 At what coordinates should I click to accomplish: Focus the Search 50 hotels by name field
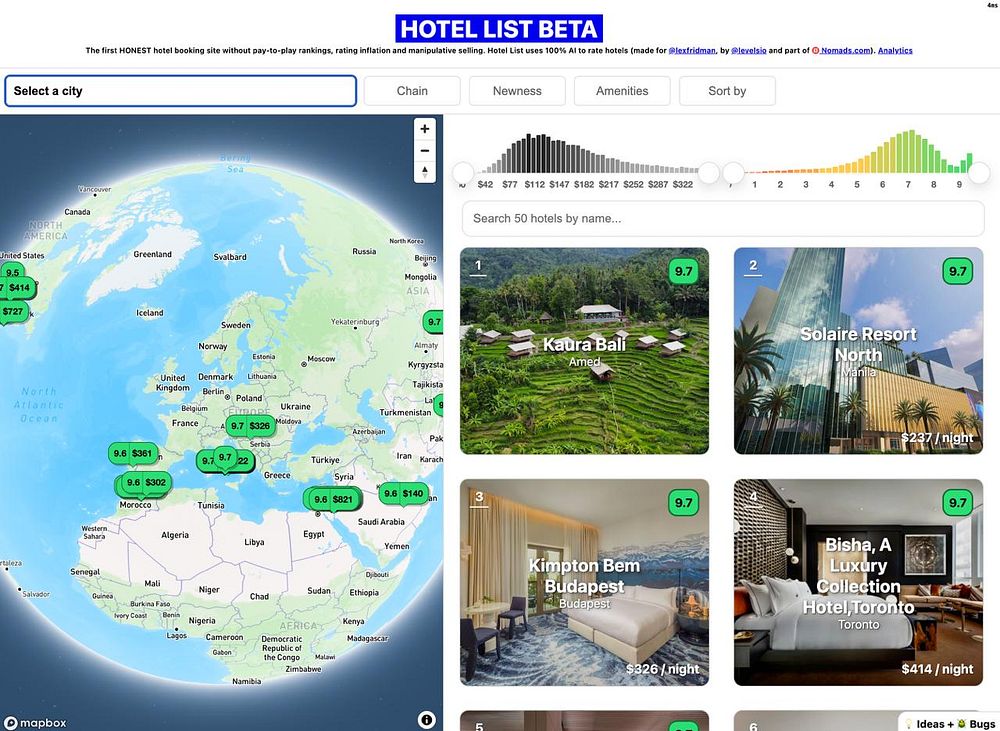(723, 218)
